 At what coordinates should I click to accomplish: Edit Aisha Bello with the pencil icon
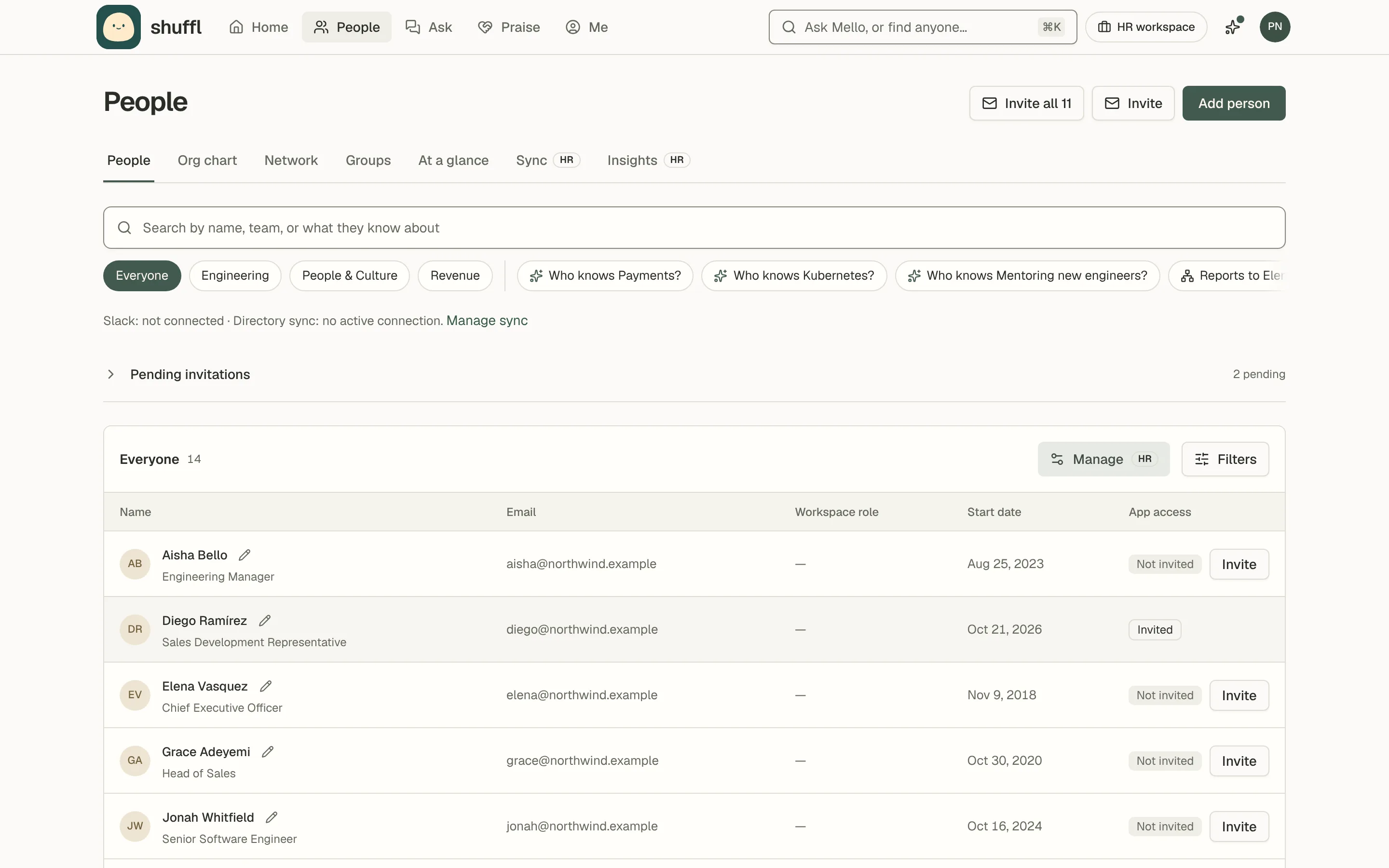click(245, 555)
